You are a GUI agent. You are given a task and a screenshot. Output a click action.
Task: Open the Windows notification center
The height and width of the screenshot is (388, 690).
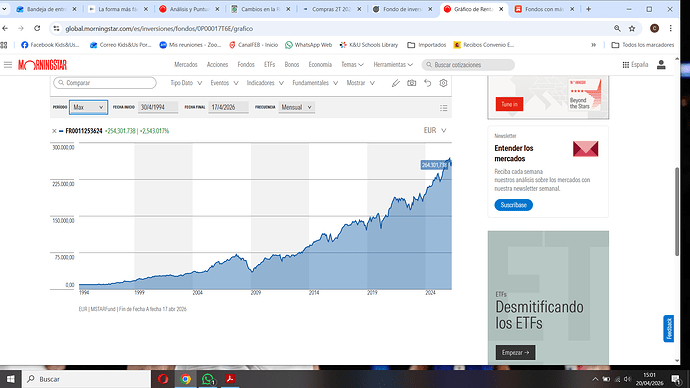tap(676, 379)
